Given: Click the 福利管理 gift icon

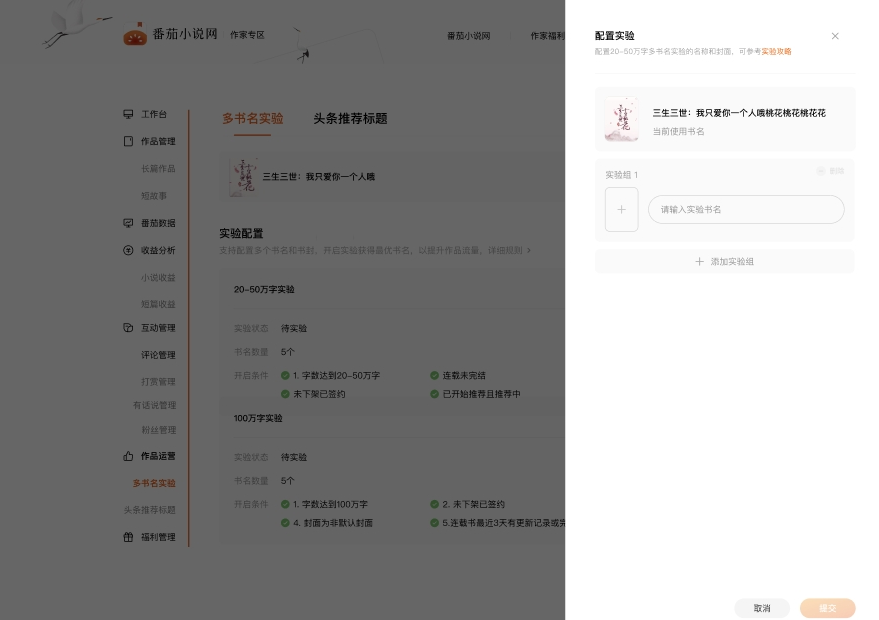Looking at the screenshot, I should tap(128, 537).
